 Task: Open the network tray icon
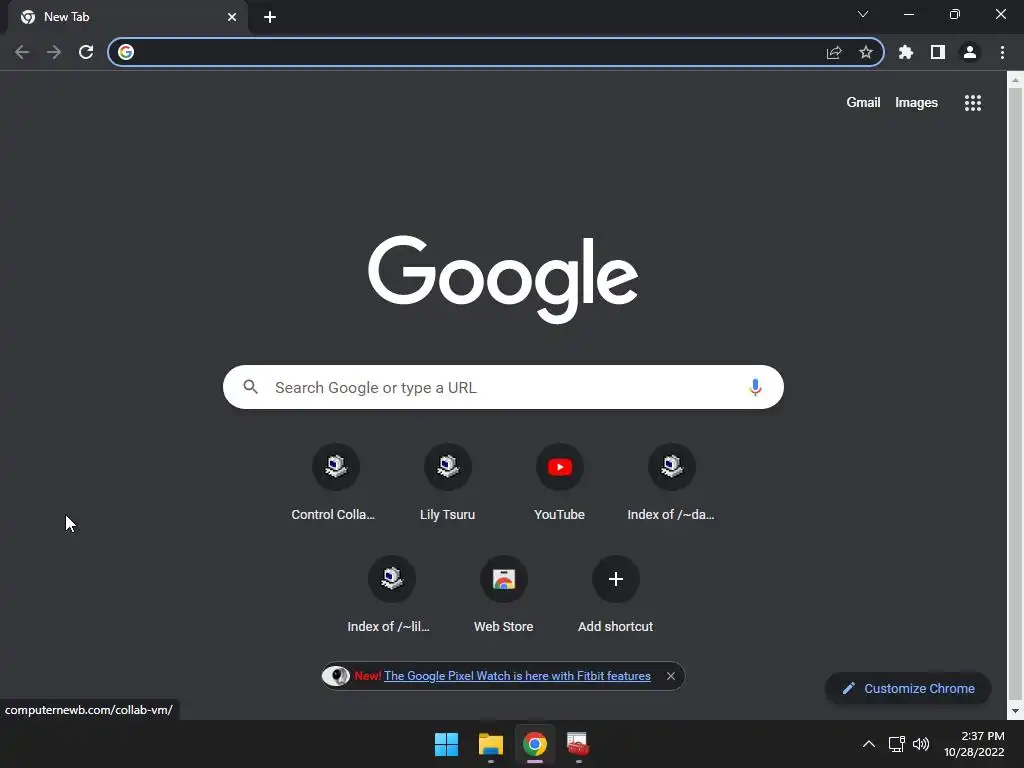point(897,744)
